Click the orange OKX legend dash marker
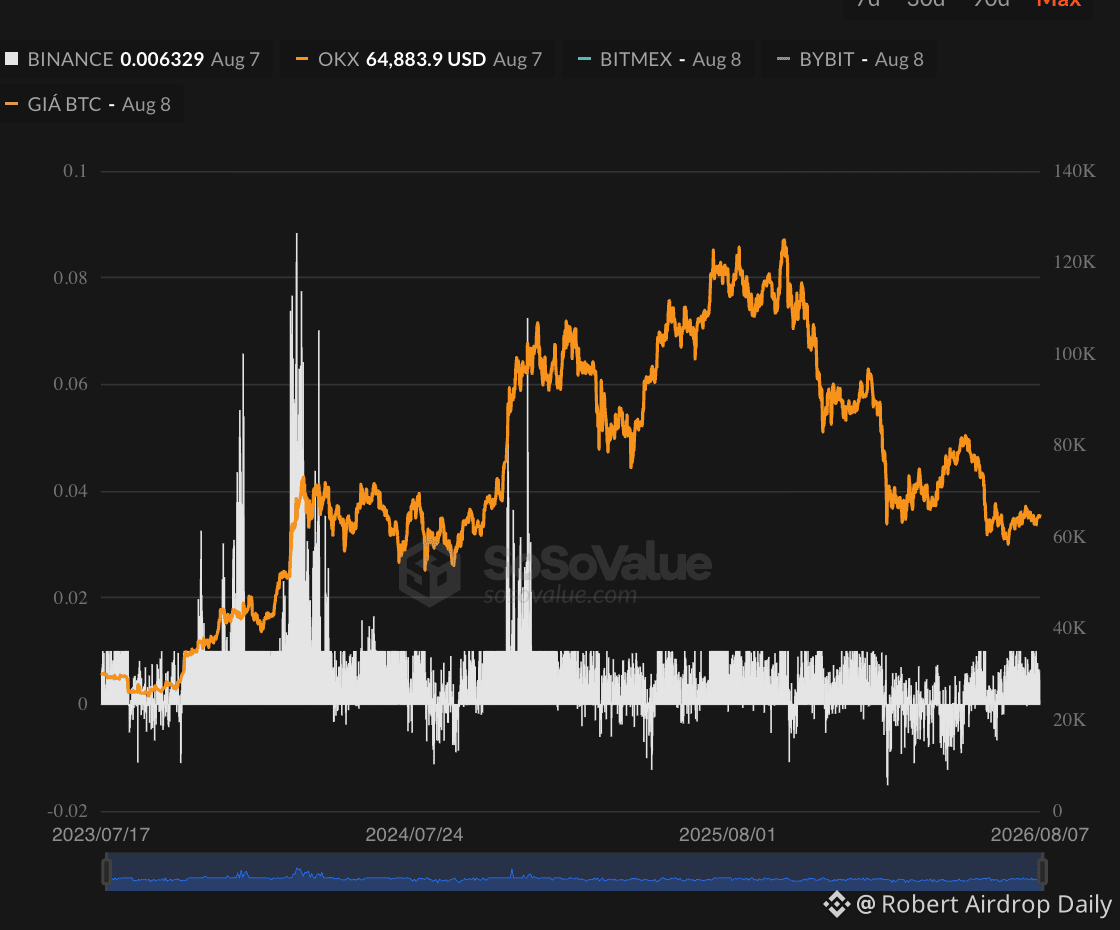Image resolution: width=1120 pixels, height=930 pixels. 302,59
